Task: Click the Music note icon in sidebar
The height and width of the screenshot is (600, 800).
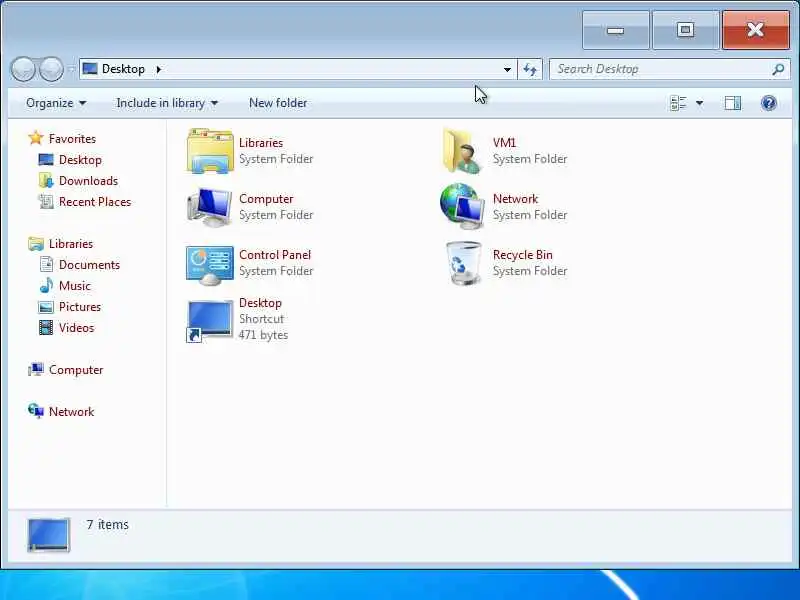Action: 46,285
